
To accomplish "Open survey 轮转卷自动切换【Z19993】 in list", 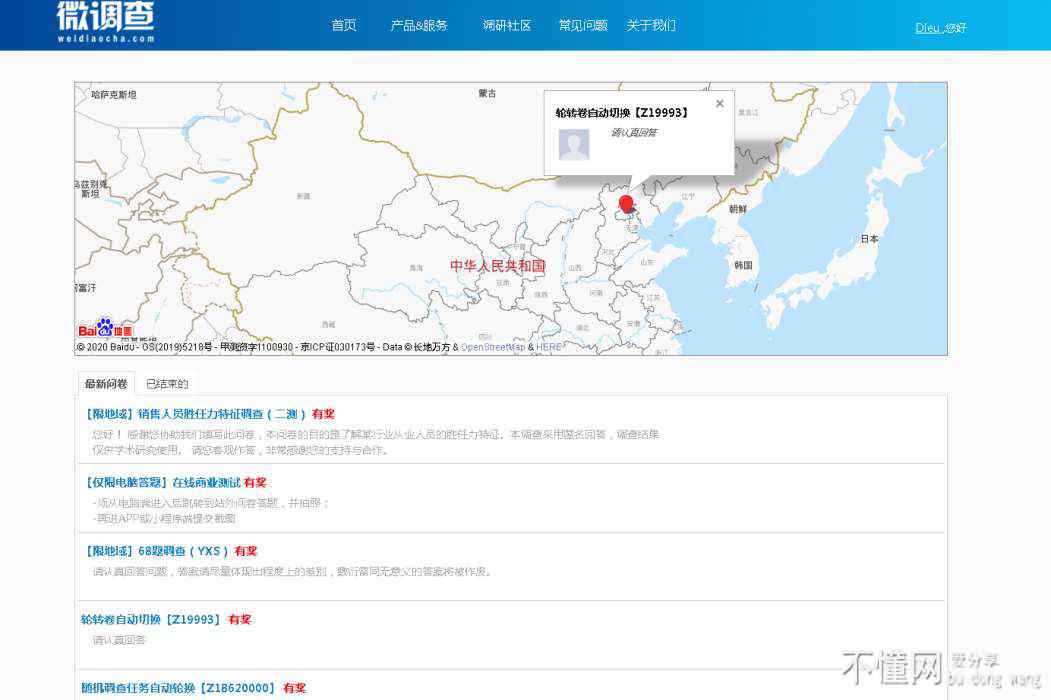I will click(x=151, y=620).
